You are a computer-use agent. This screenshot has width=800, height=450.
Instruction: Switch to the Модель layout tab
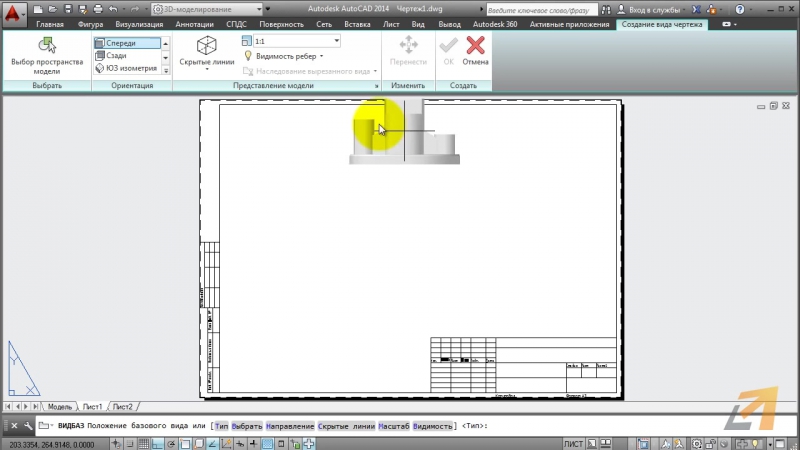click(59, 407)
